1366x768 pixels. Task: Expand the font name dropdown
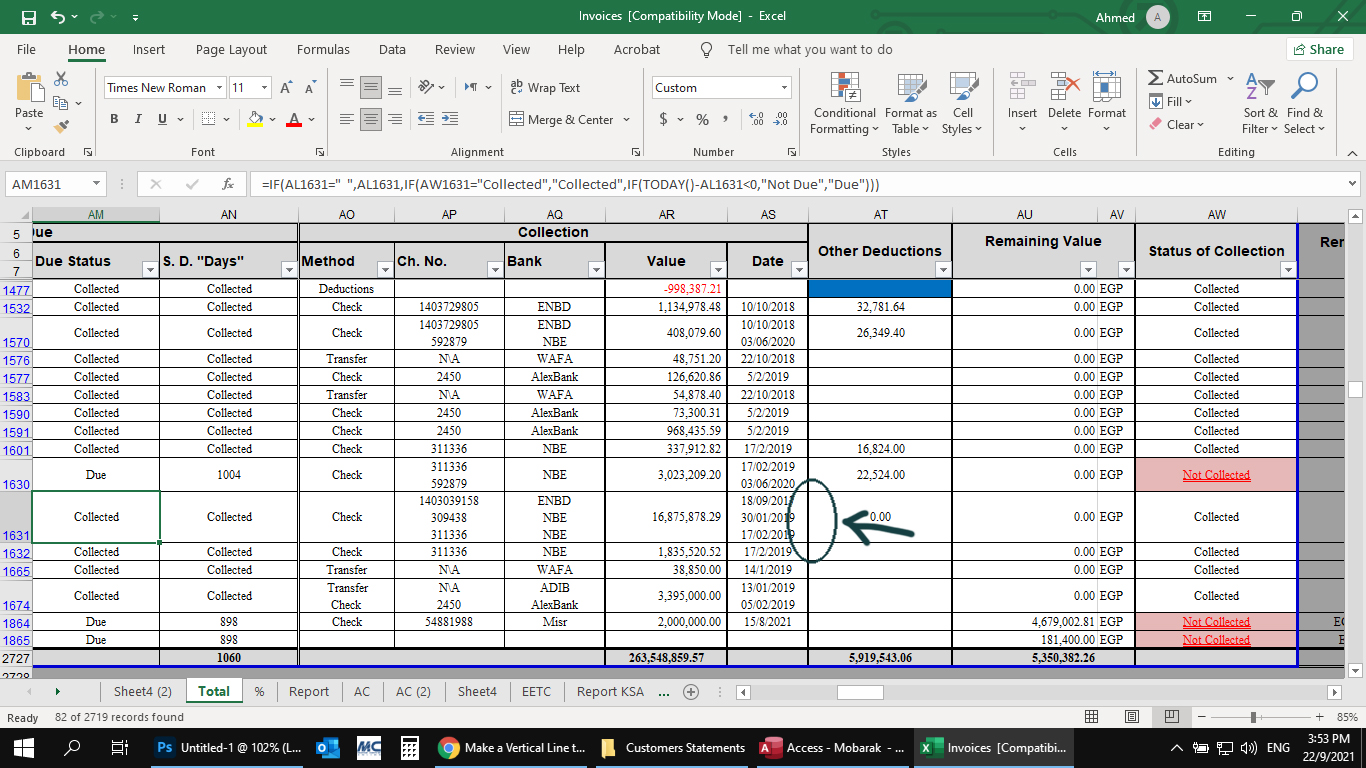click(219, 88)
